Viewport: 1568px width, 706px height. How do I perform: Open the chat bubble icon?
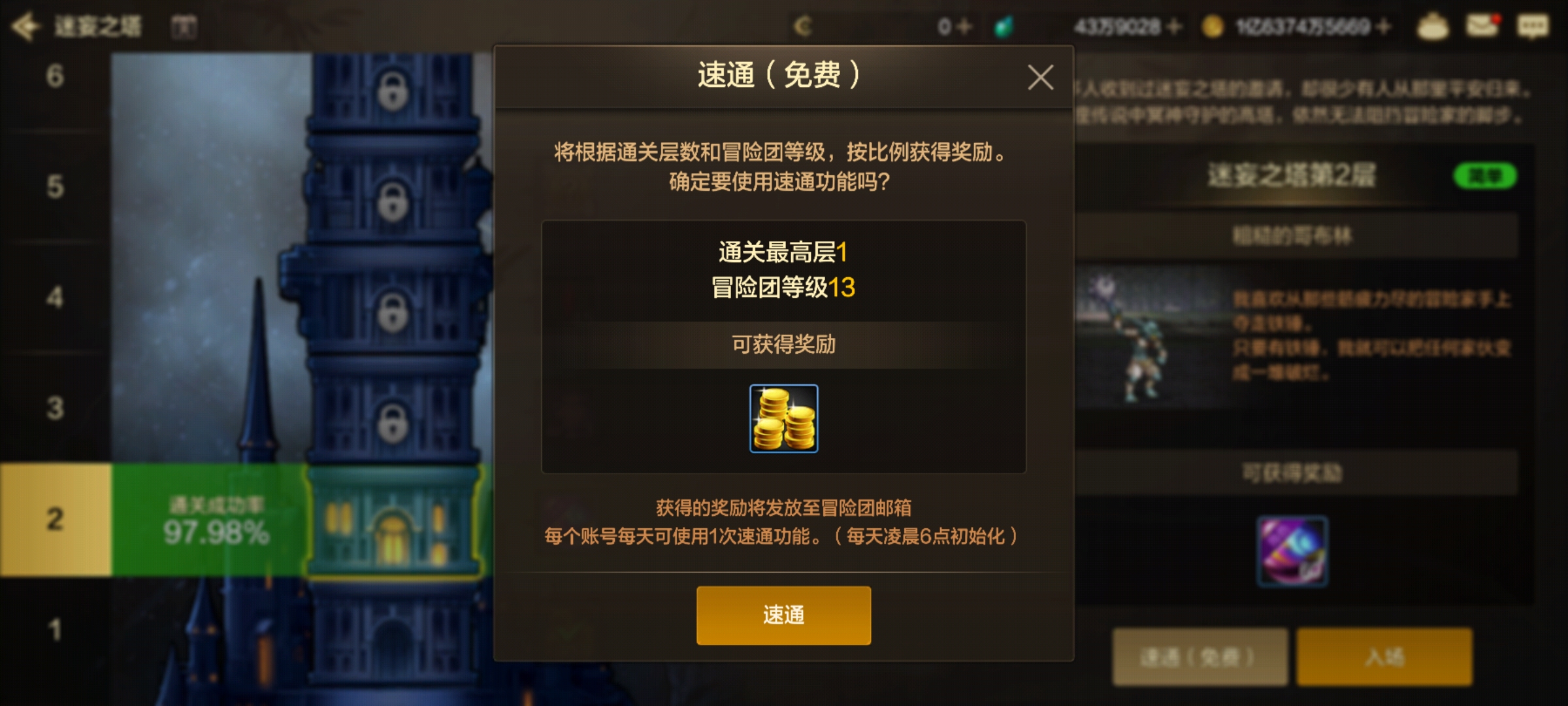pos(1533,26)
